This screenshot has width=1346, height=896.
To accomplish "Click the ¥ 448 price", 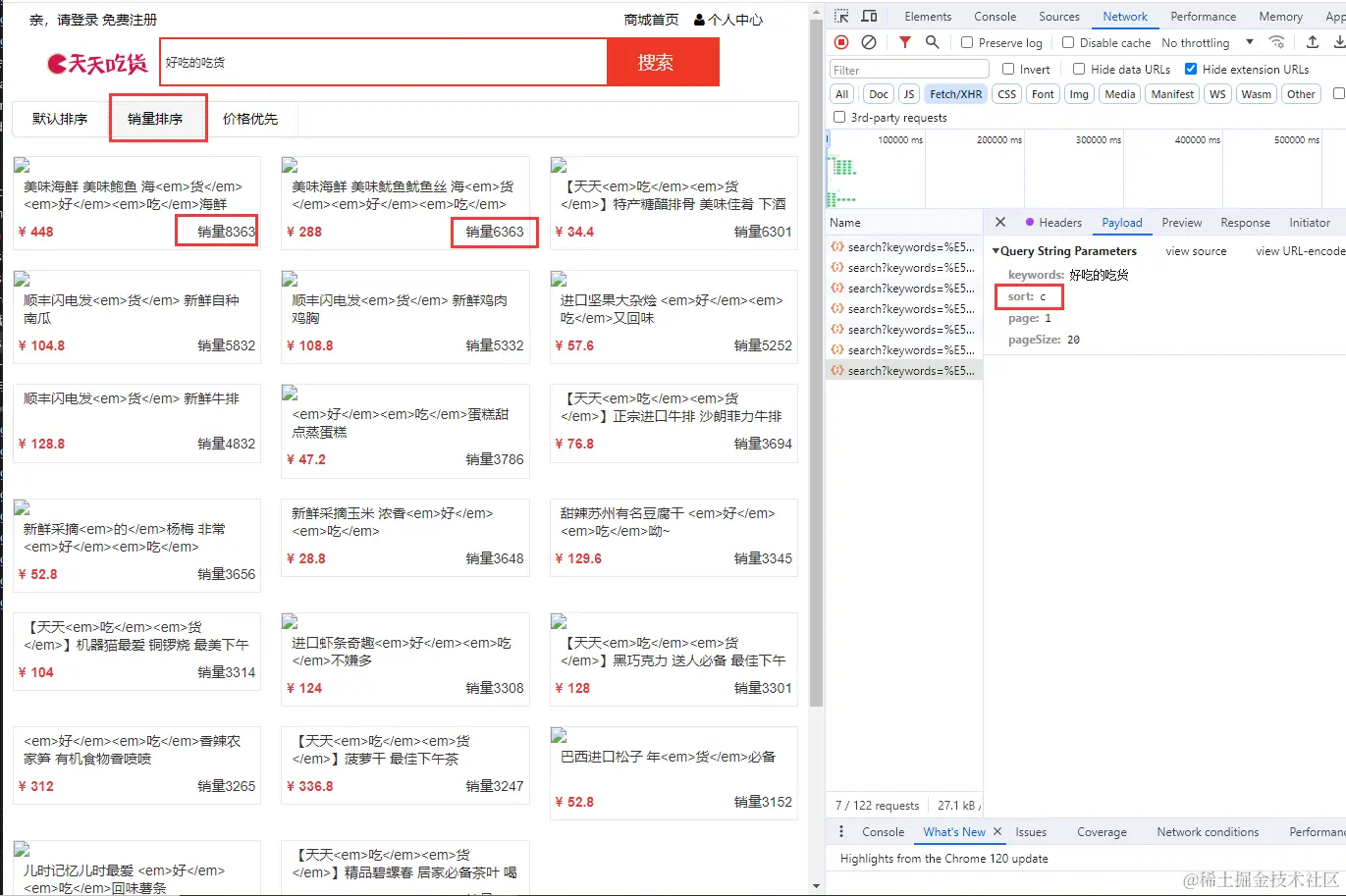I will [x=36, y=232].
